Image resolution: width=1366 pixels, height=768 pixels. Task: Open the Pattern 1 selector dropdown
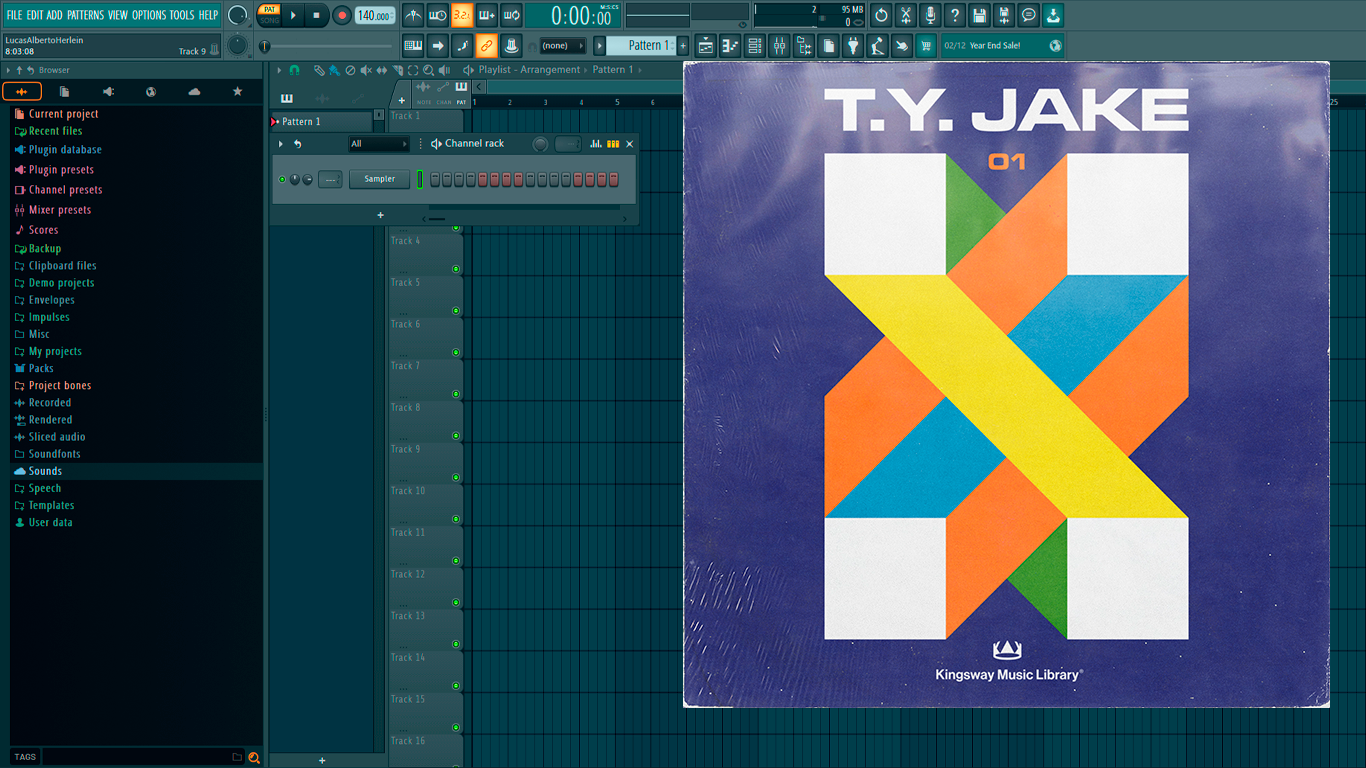point(643,46)
